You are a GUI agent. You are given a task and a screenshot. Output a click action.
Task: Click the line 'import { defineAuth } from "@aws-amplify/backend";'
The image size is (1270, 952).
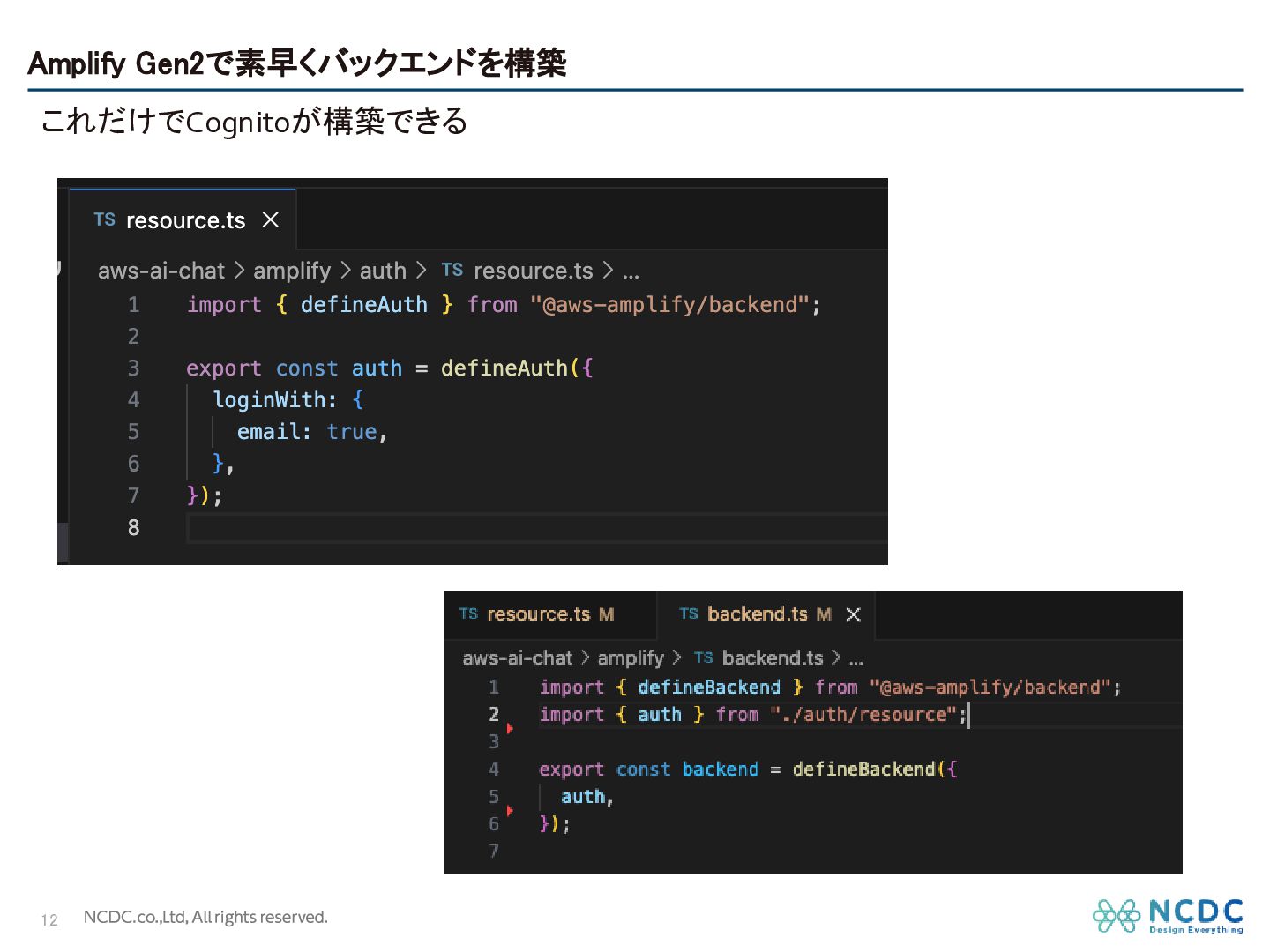[x=504, y=305]
